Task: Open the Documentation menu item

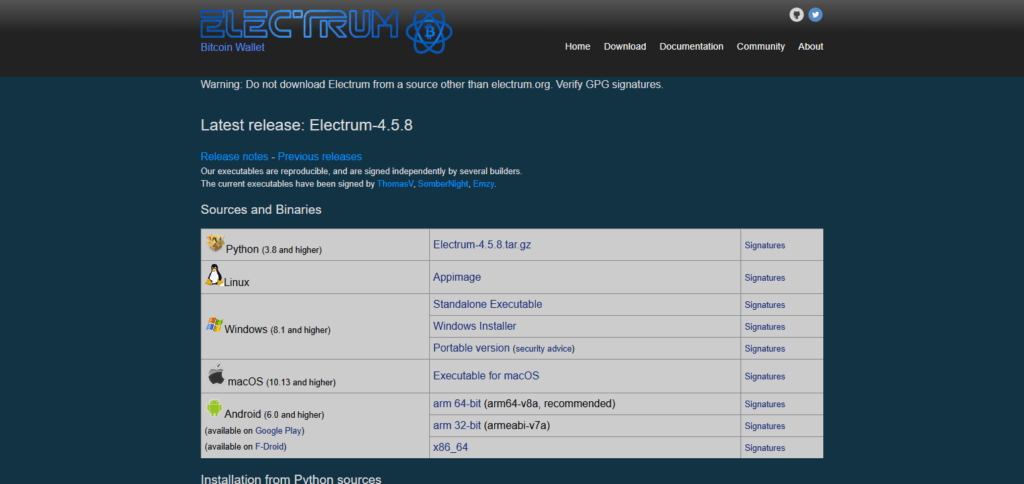Action: (x=692, y=46)
